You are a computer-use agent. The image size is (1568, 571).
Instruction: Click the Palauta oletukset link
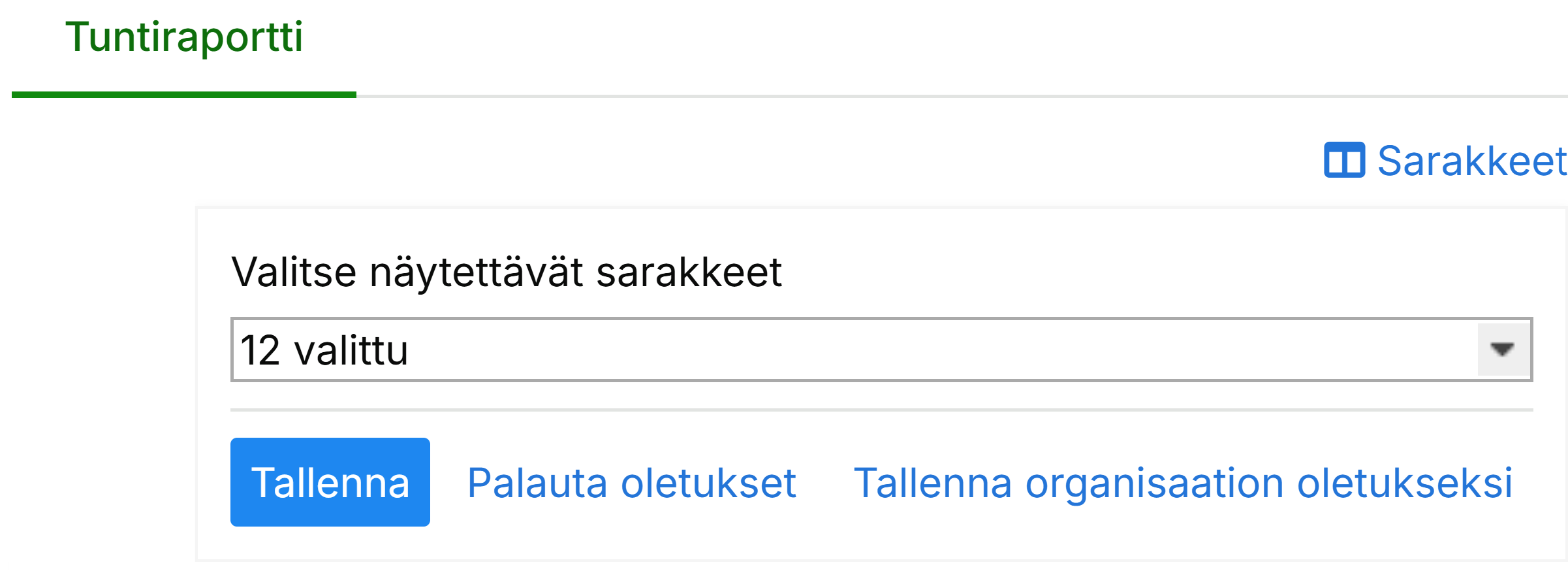click(631, 483)
